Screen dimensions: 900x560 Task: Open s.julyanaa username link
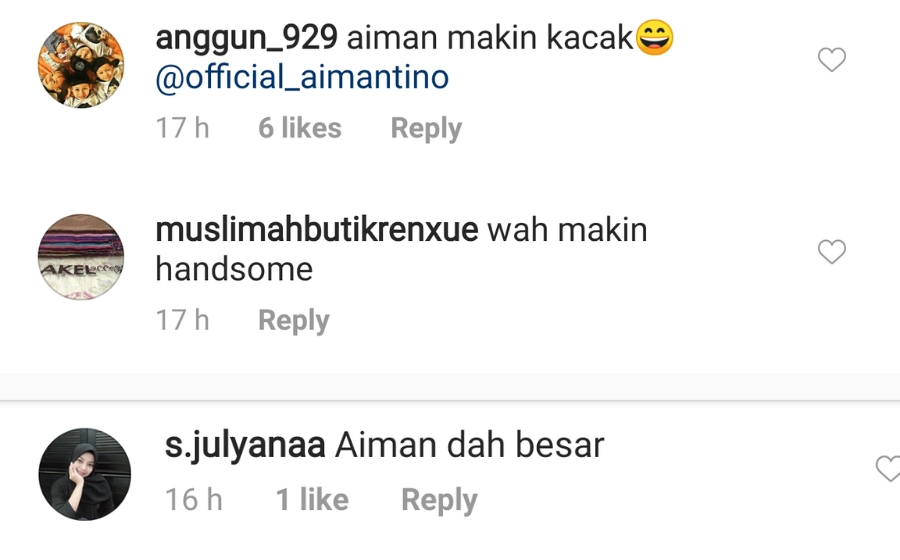coord(245,446)
